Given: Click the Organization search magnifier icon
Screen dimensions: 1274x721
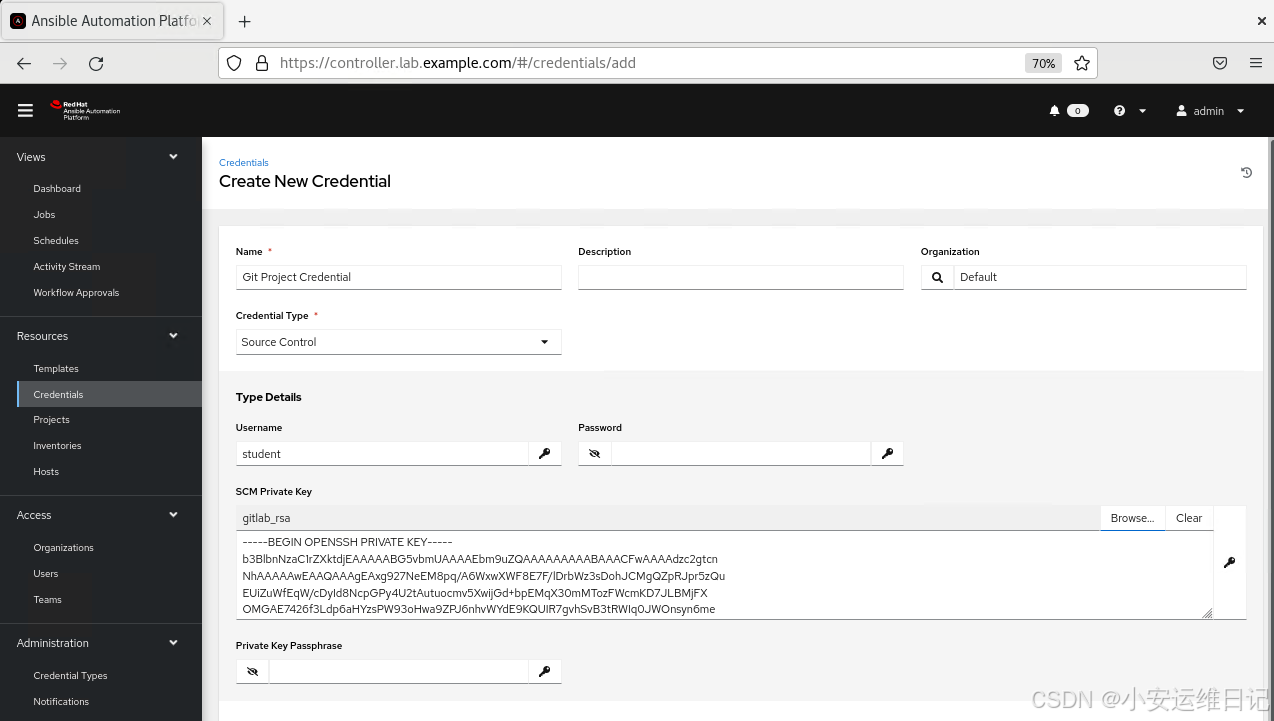Looking at the screenshot, I should click(937, 277).
